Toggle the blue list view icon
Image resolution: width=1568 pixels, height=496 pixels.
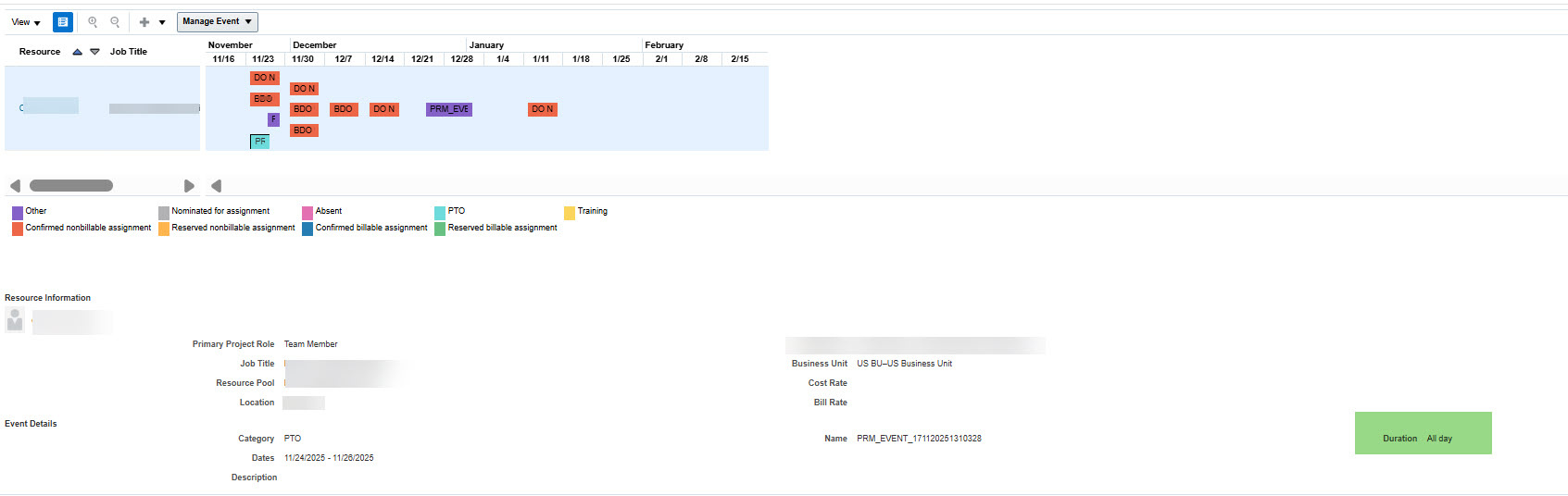pyautogui.click(x=63, y=22)
